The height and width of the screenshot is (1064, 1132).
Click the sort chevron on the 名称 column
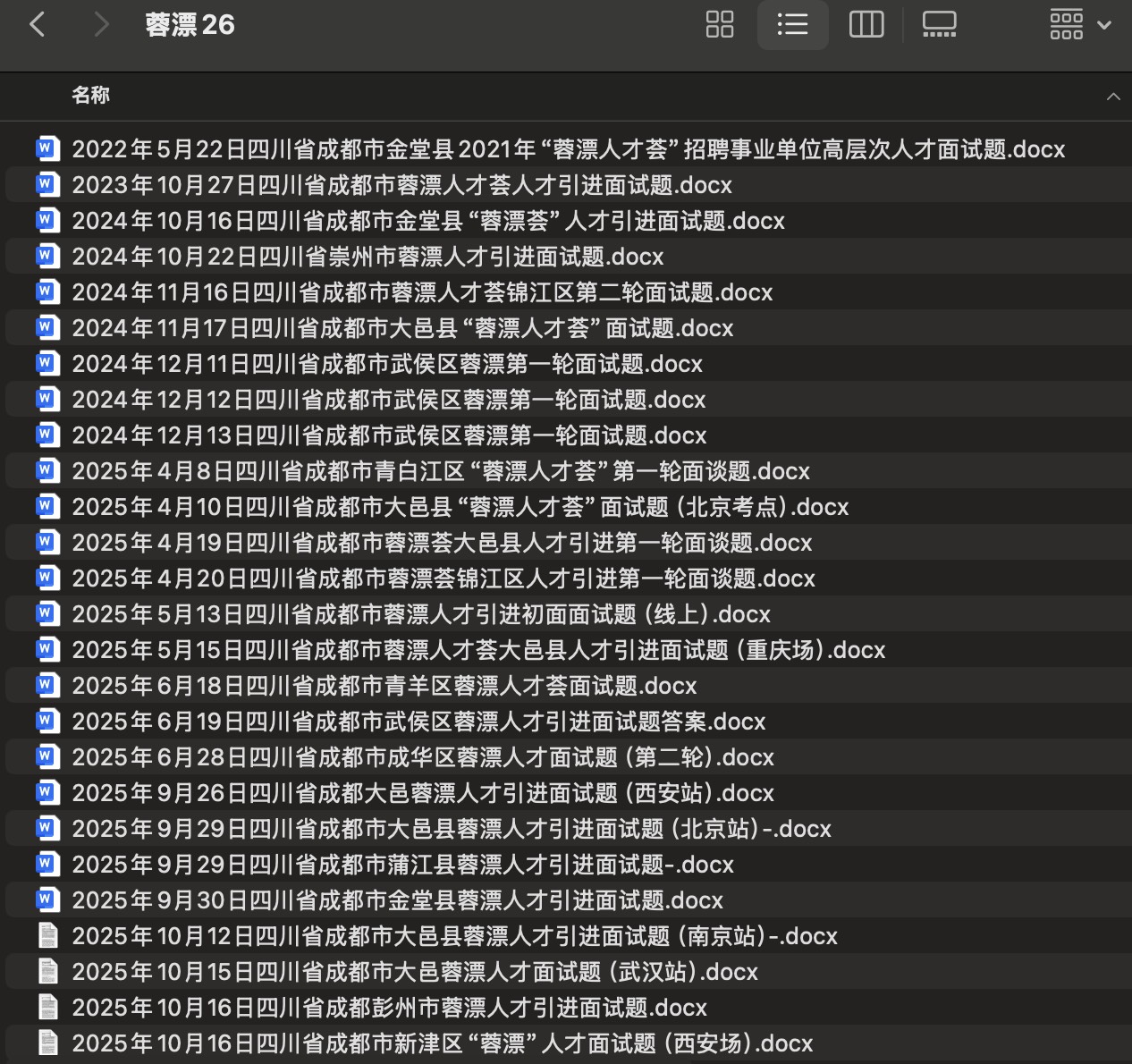tap(1113, 96)
